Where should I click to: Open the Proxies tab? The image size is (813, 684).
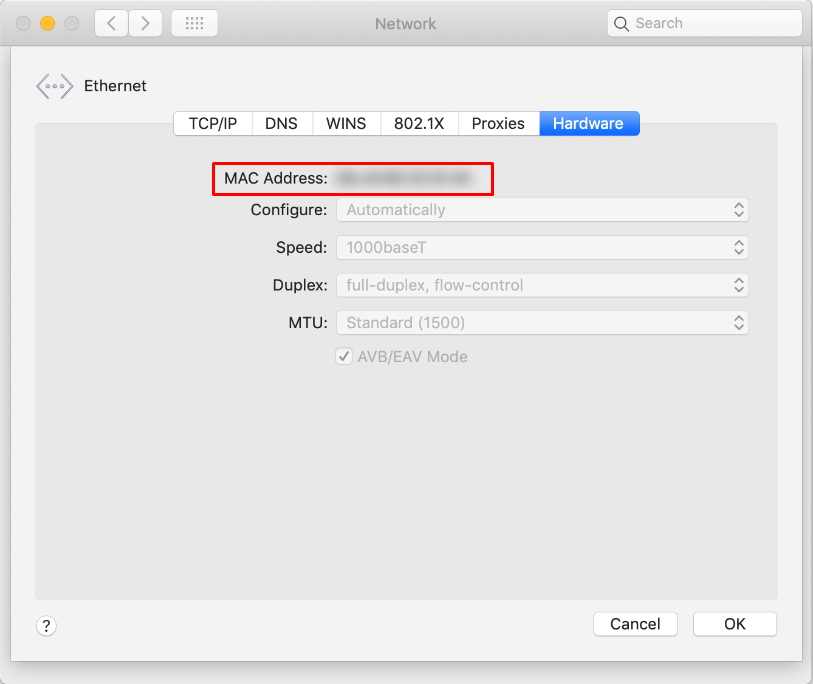point(498,123)
